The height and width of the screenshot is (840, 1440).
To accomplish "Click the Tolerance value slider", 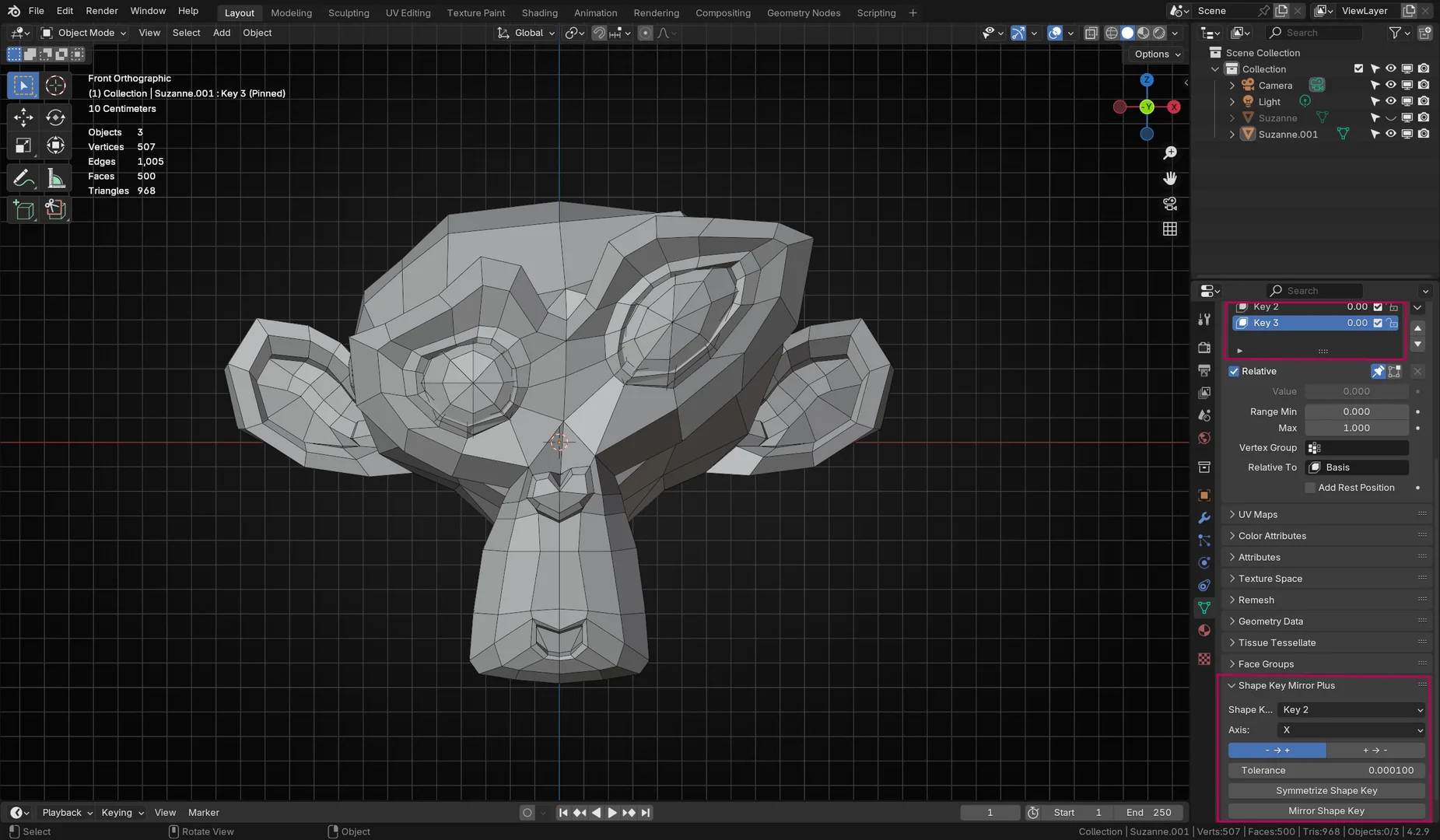I will pos(1326,771).
